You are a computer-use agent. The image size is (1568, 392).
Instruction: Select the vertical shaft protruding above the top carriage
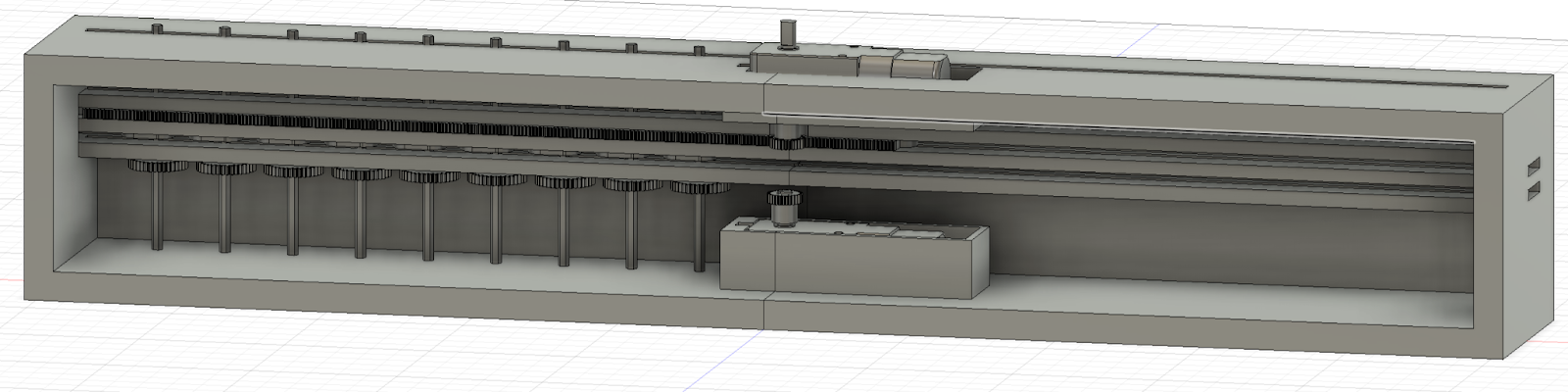coord(785,32)
